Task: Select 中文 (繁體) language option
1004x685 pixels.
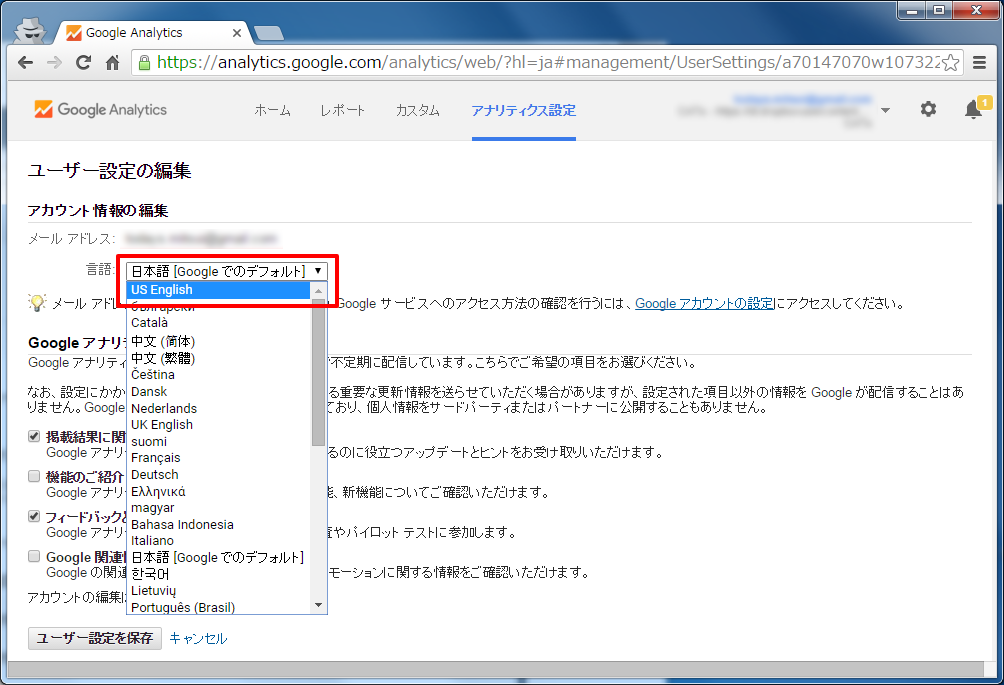Action: click(x=218, y=358)
